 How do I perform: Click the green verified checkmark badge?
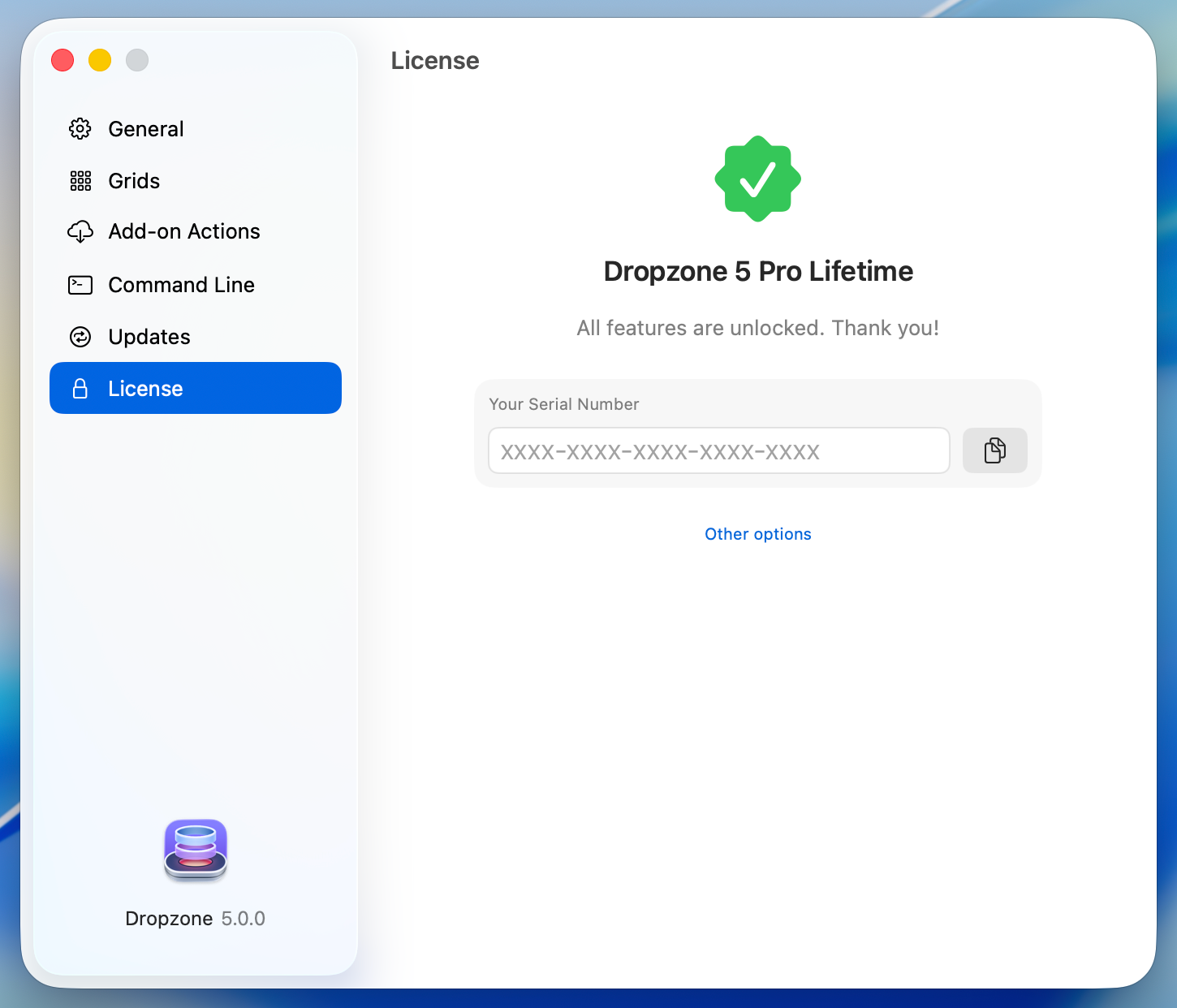tap(758, 179)
